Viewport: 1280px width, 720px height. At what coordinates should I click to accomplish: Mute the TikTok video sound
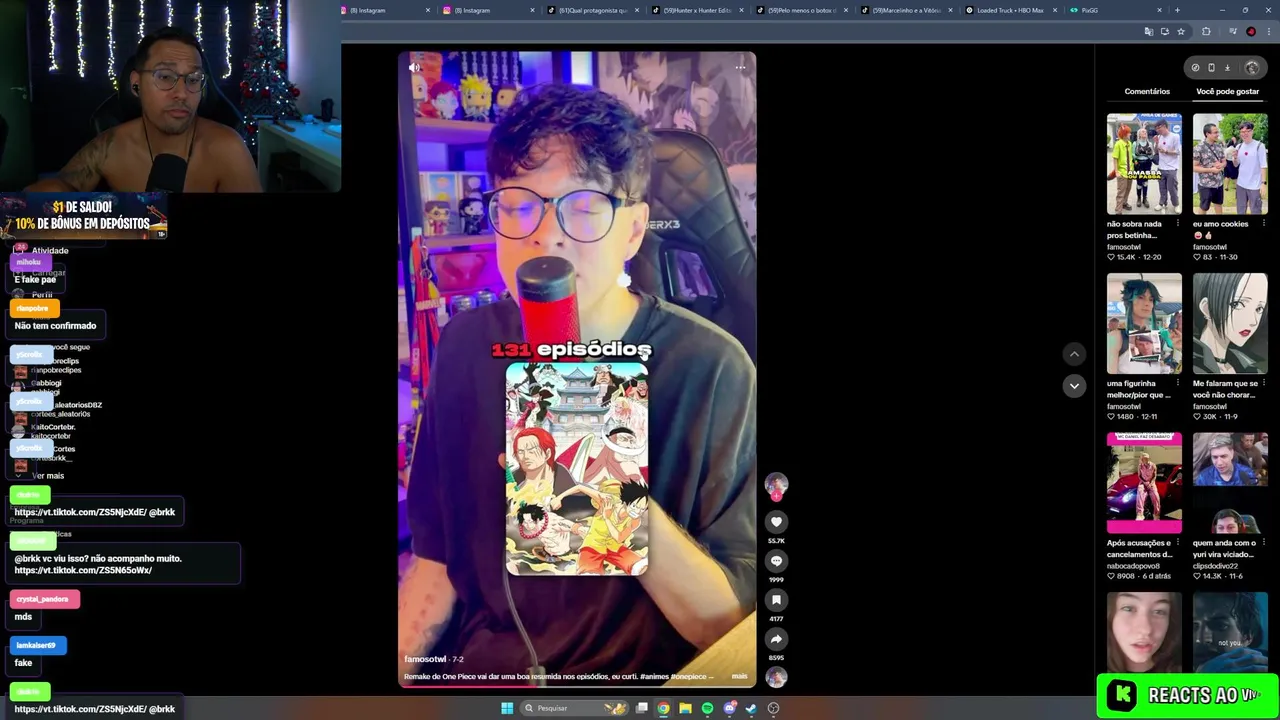(x=415, y=68)
